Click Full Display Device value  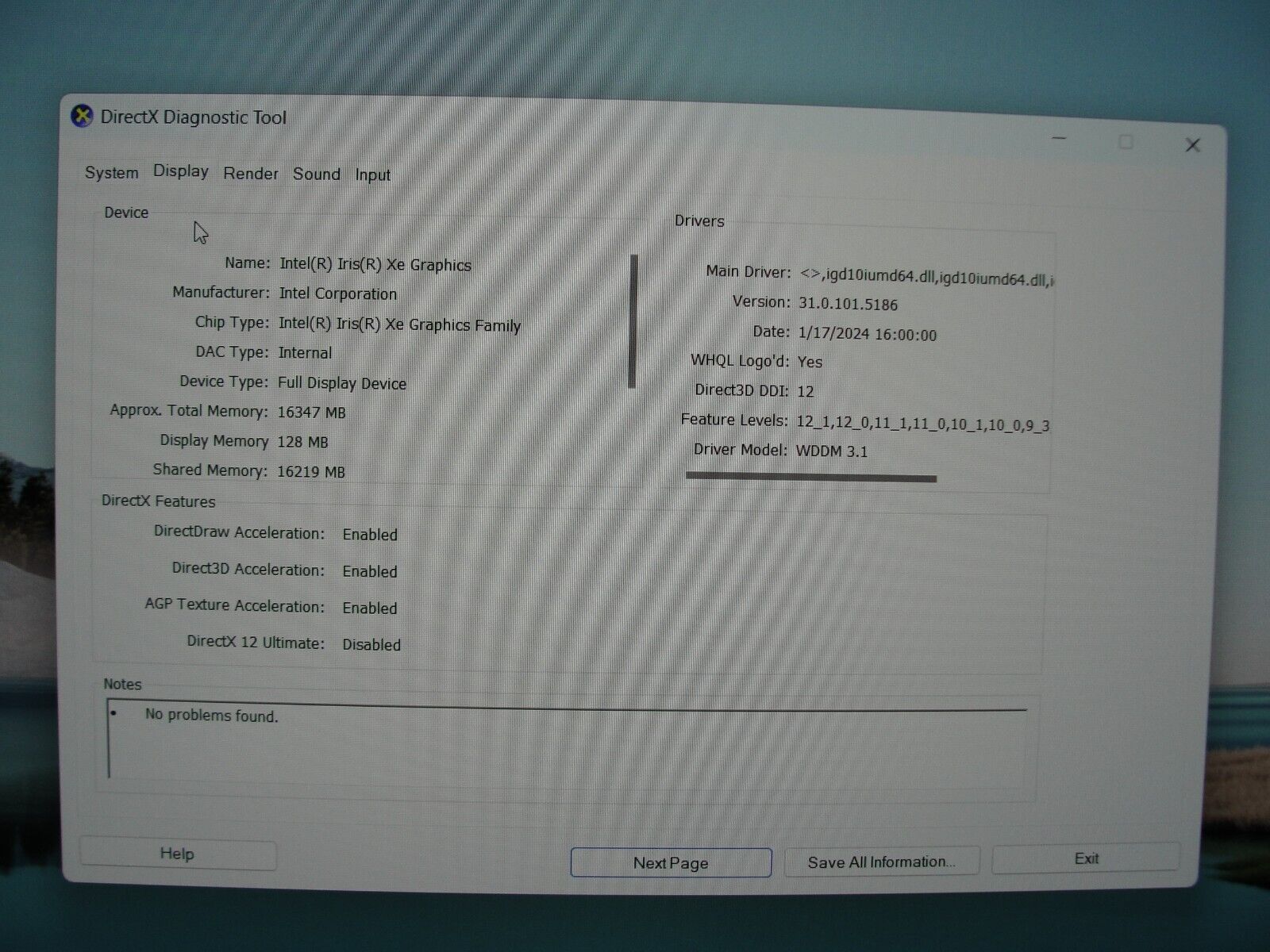pyautogui.click(x=342, y=383)
